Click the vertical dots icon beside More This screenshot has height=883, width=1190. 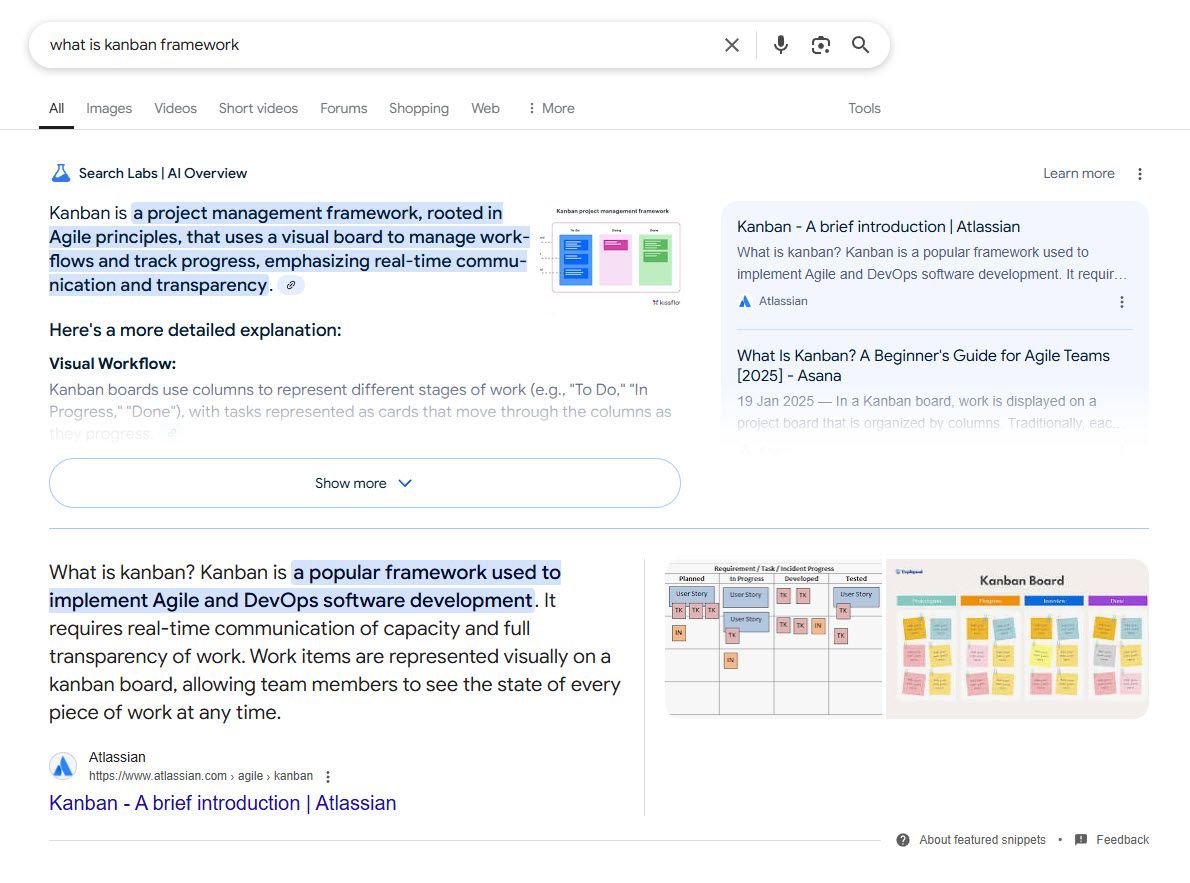pyautogui.click(x=531, y=109)
